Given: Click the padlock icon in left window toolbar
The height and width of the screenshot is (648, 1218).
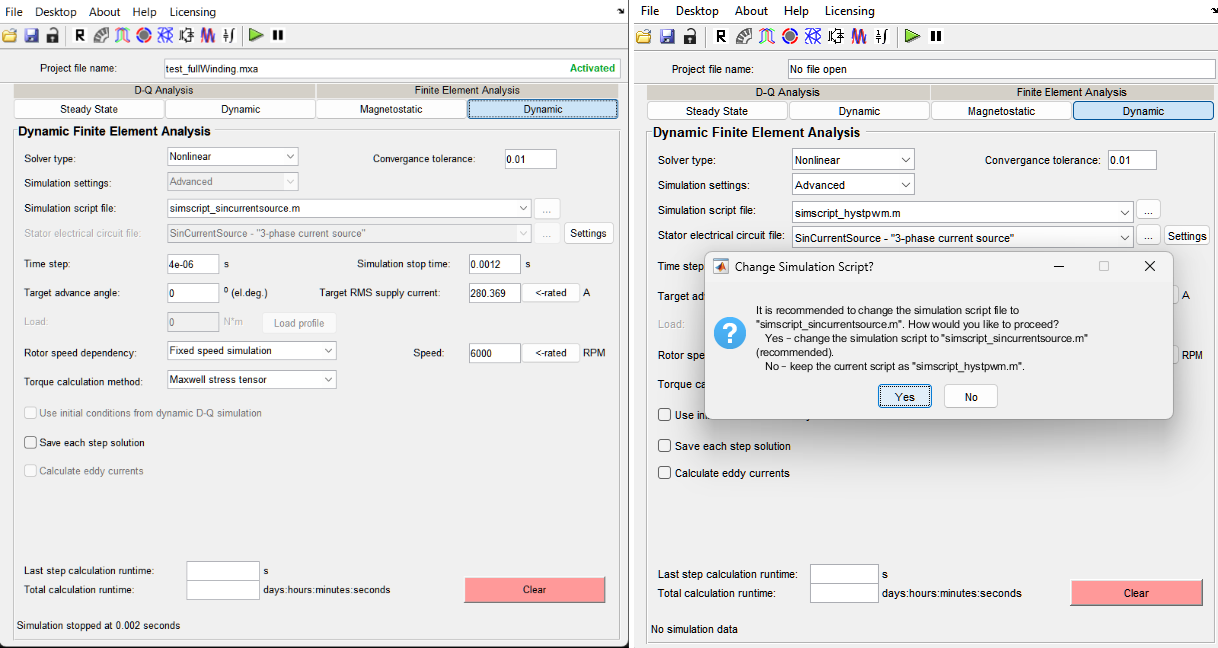Looking at the screenshot, I should (52, 35).
